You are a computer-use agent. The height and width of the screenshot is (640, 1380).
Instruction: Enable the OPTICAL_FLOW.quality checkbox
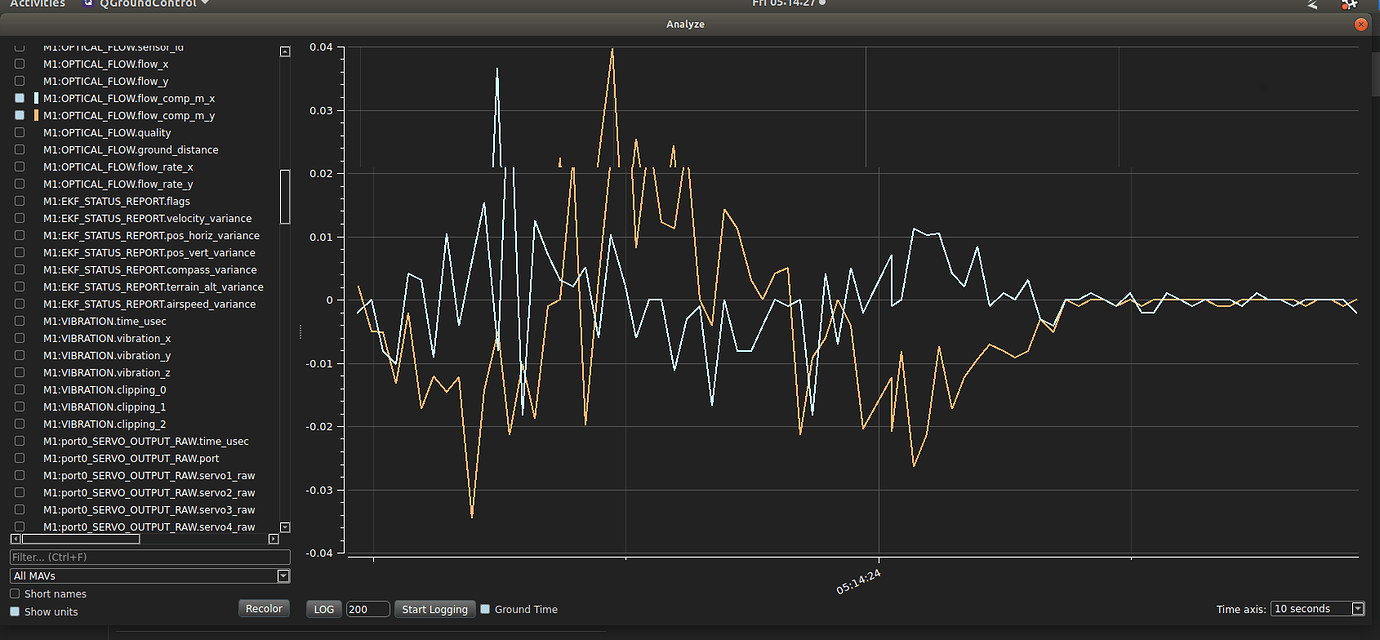(19, 133)
